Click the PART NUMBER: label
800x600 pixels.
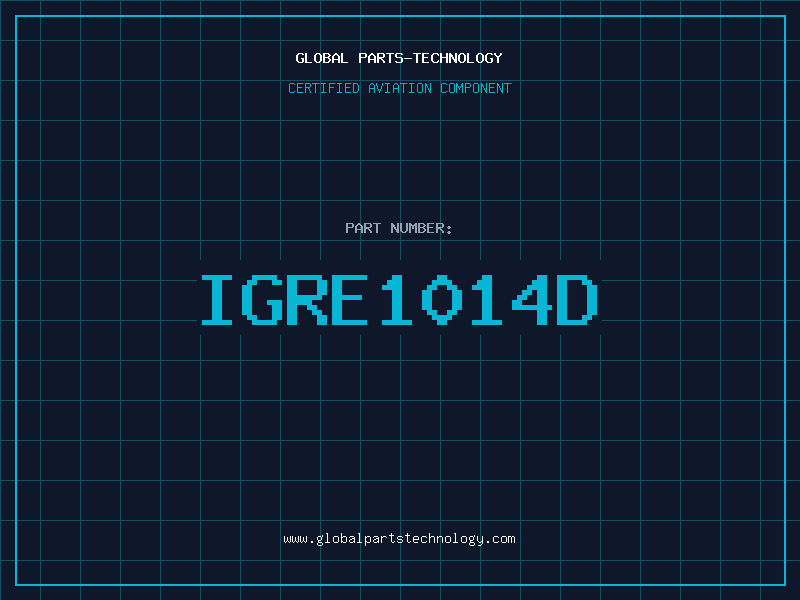tap(399, 228)
